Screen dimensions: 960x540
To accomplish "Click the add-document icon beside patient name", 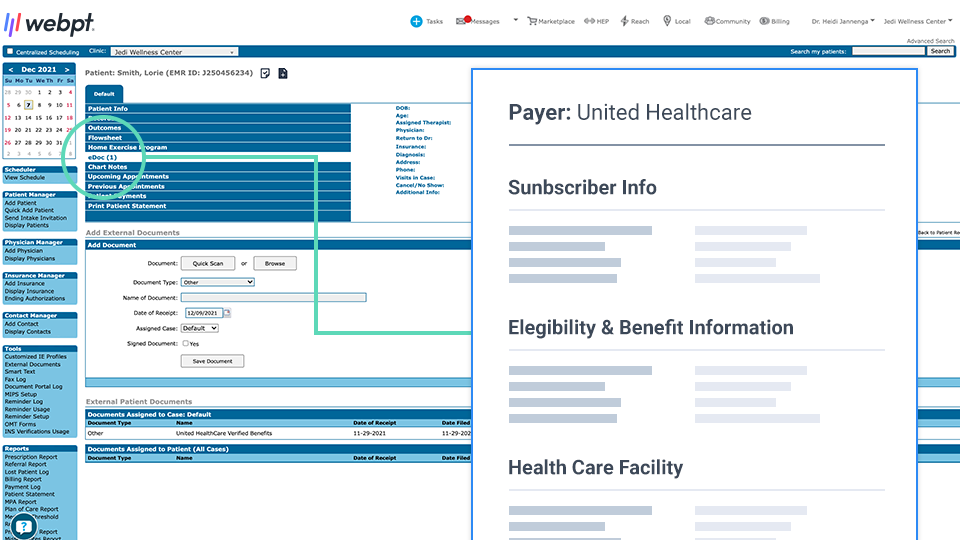I will 283,73.
